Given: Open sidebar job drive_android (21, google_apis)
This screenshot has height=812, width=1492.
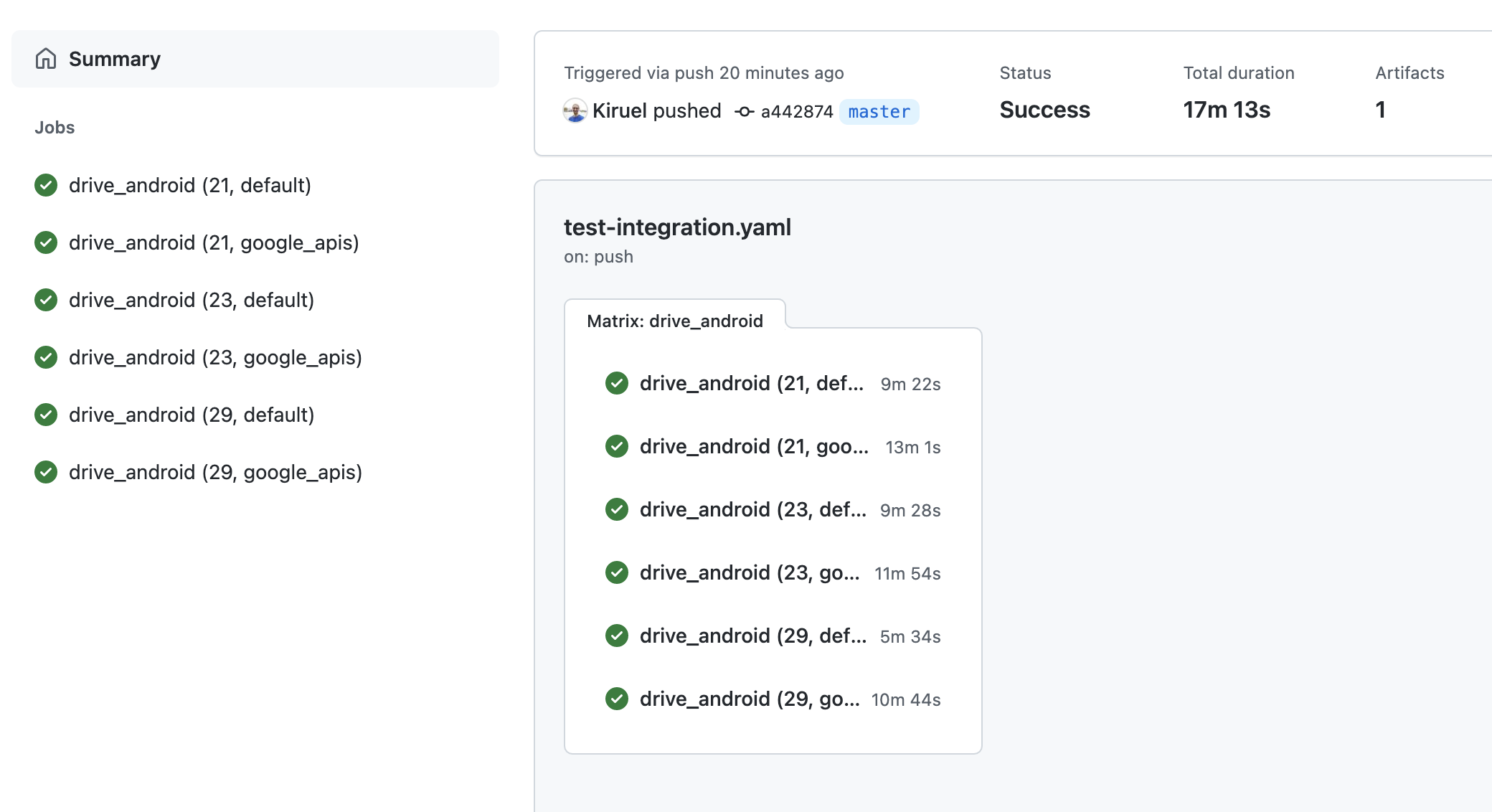Looking at the screenshot, I should (214, 242).
